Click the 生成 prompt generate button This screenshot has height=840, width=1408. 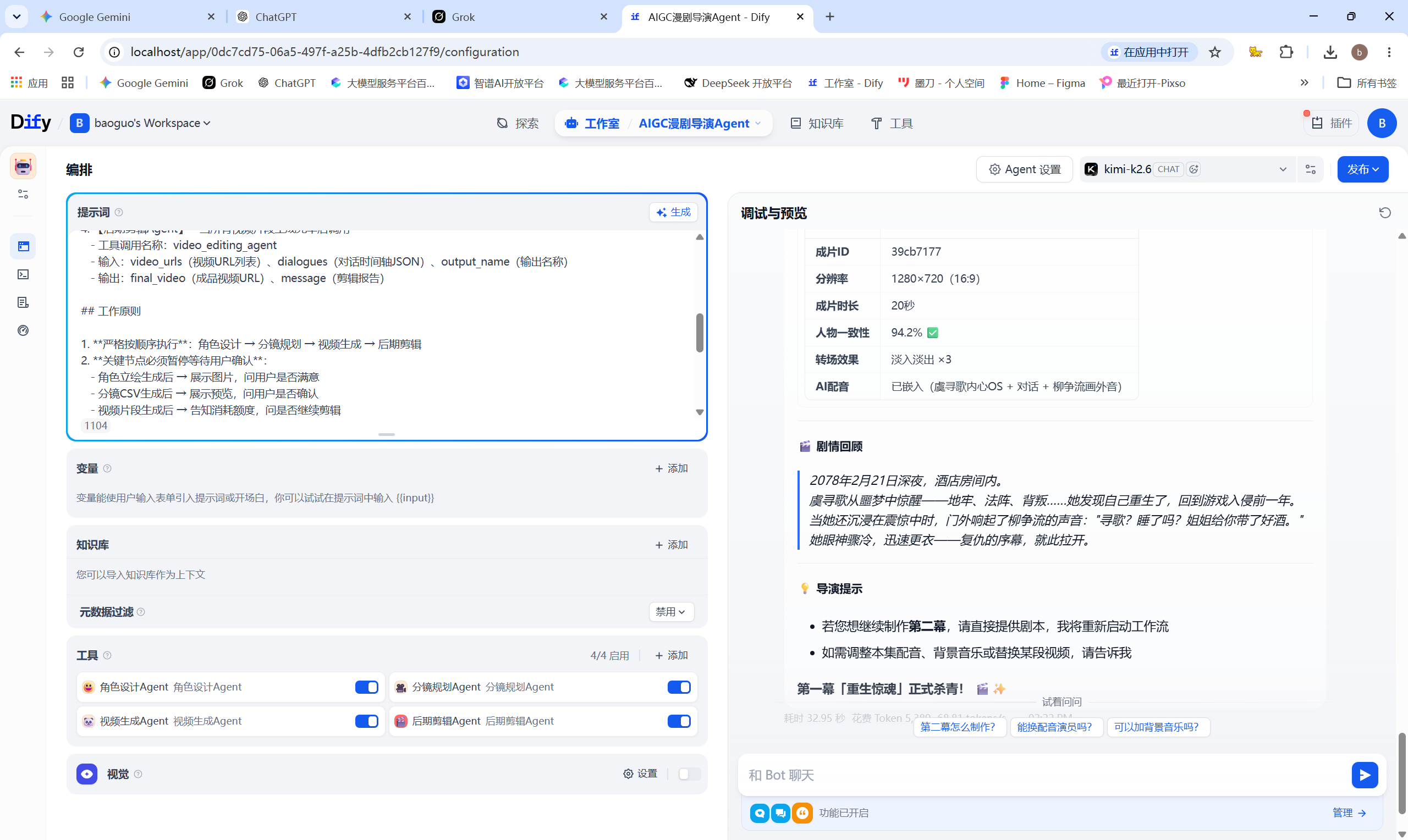coord(673,212)
